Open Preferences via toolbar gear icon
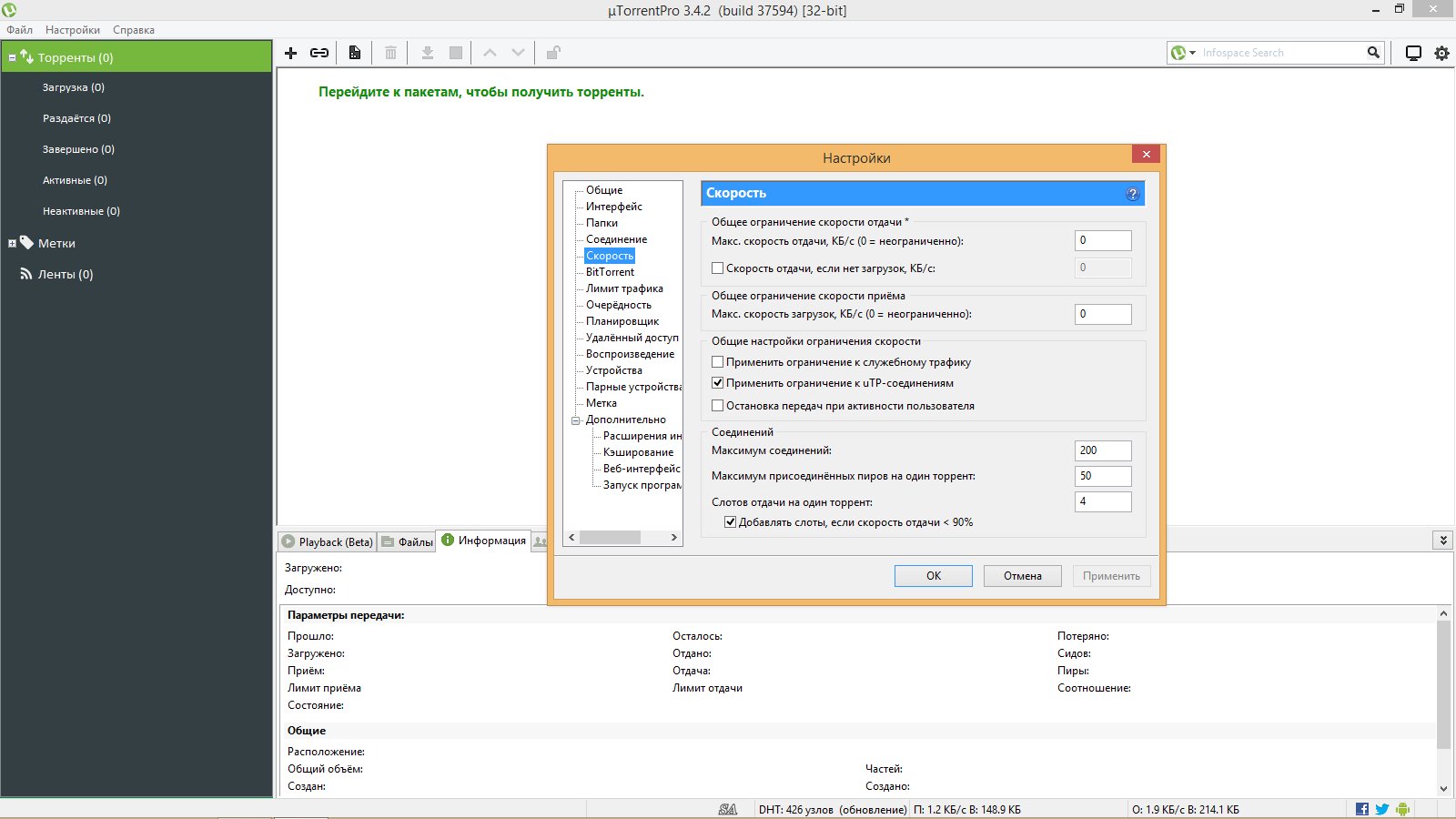 point(1441,53)
